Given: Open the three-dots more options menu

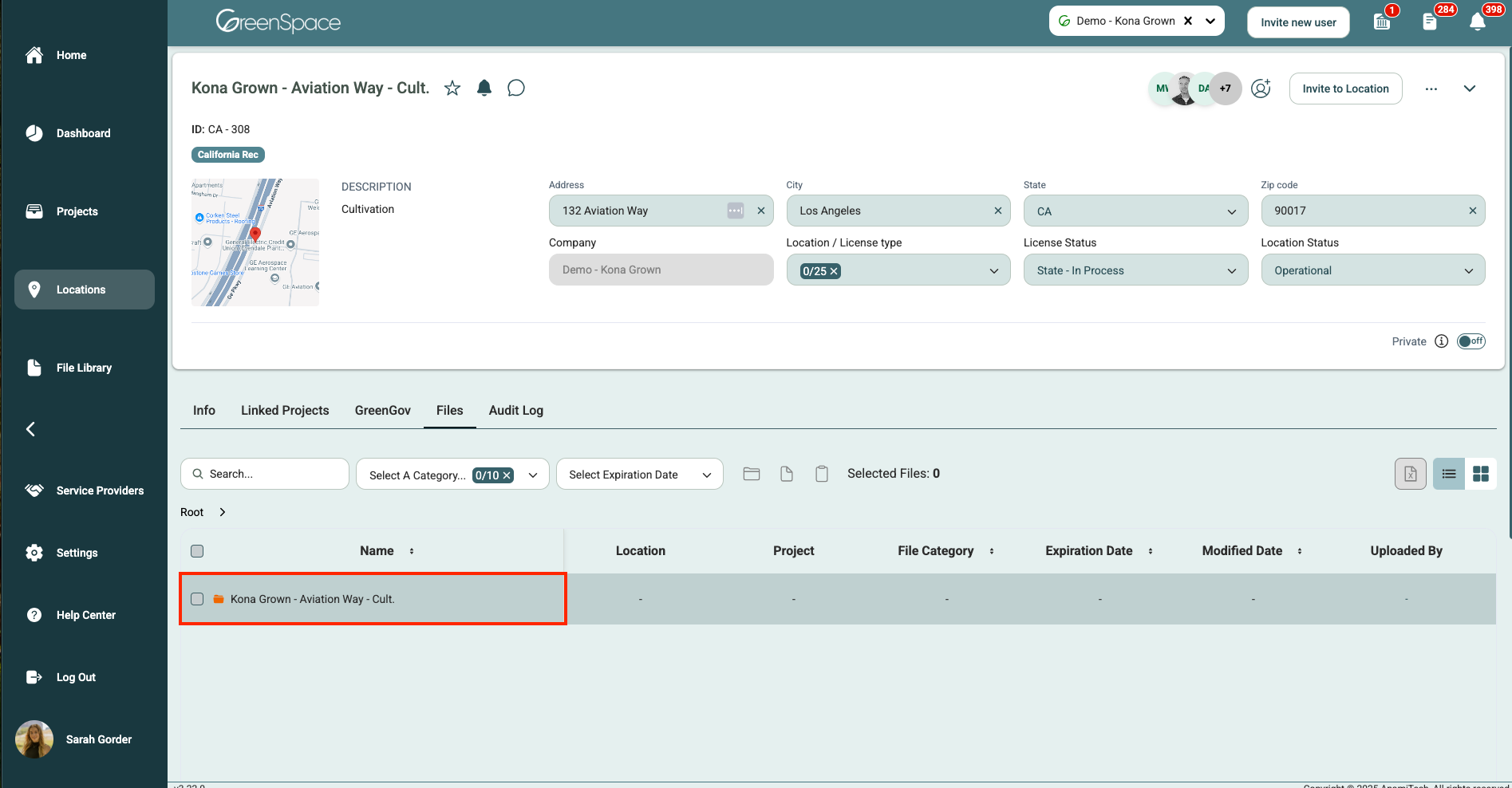Looking at the screenshot, I should point(1431,89).
